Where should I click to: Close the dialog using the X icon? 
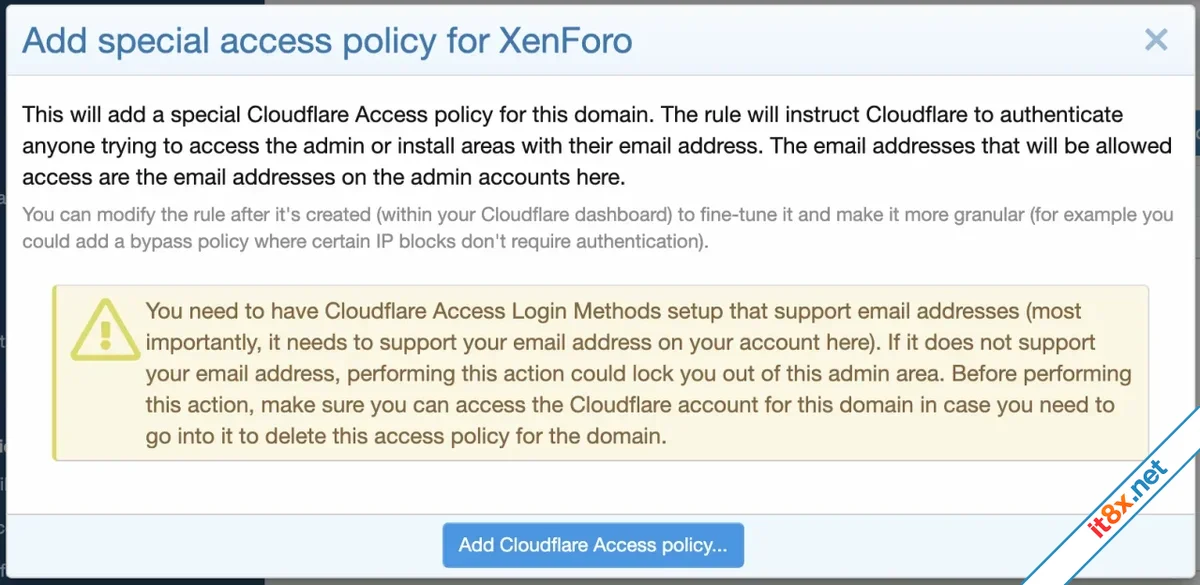point(1156,40)
